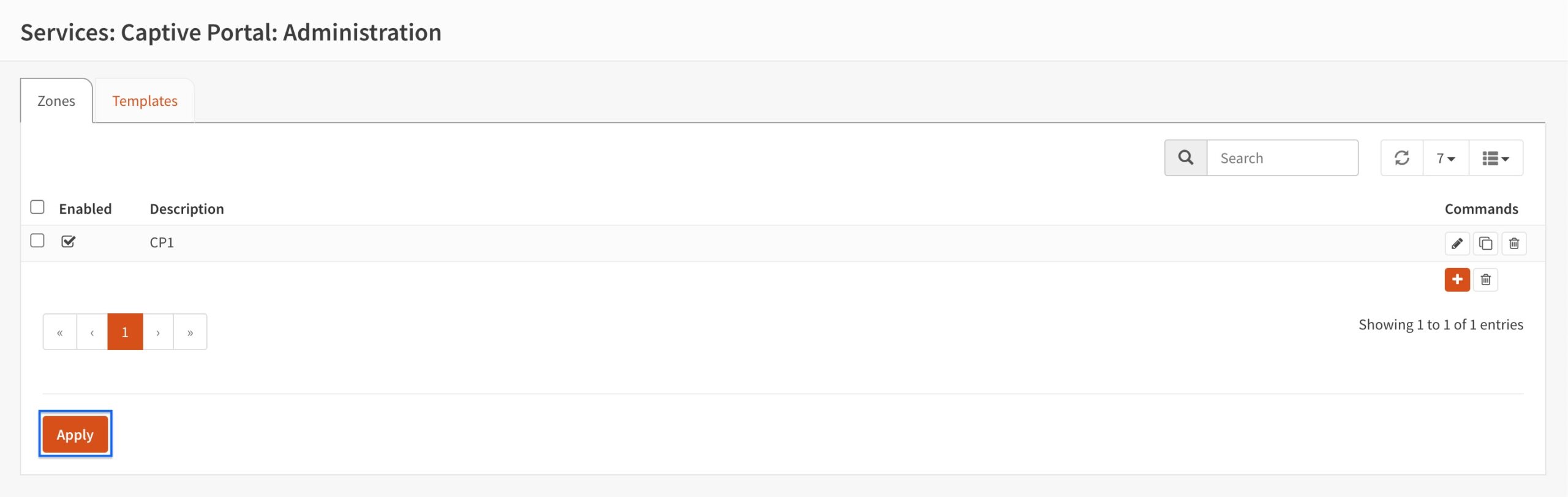Delete selected zones using lower trash icon
Viewport: 1568px width, 497px height.
click(1485, 280)
